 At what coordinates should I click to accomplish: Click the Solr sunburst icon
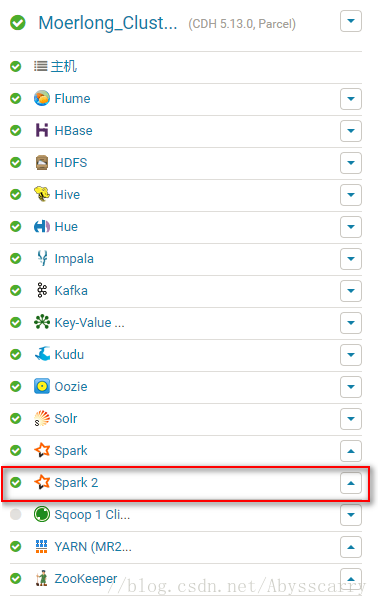pyautogui.click(x=42, y=418)
